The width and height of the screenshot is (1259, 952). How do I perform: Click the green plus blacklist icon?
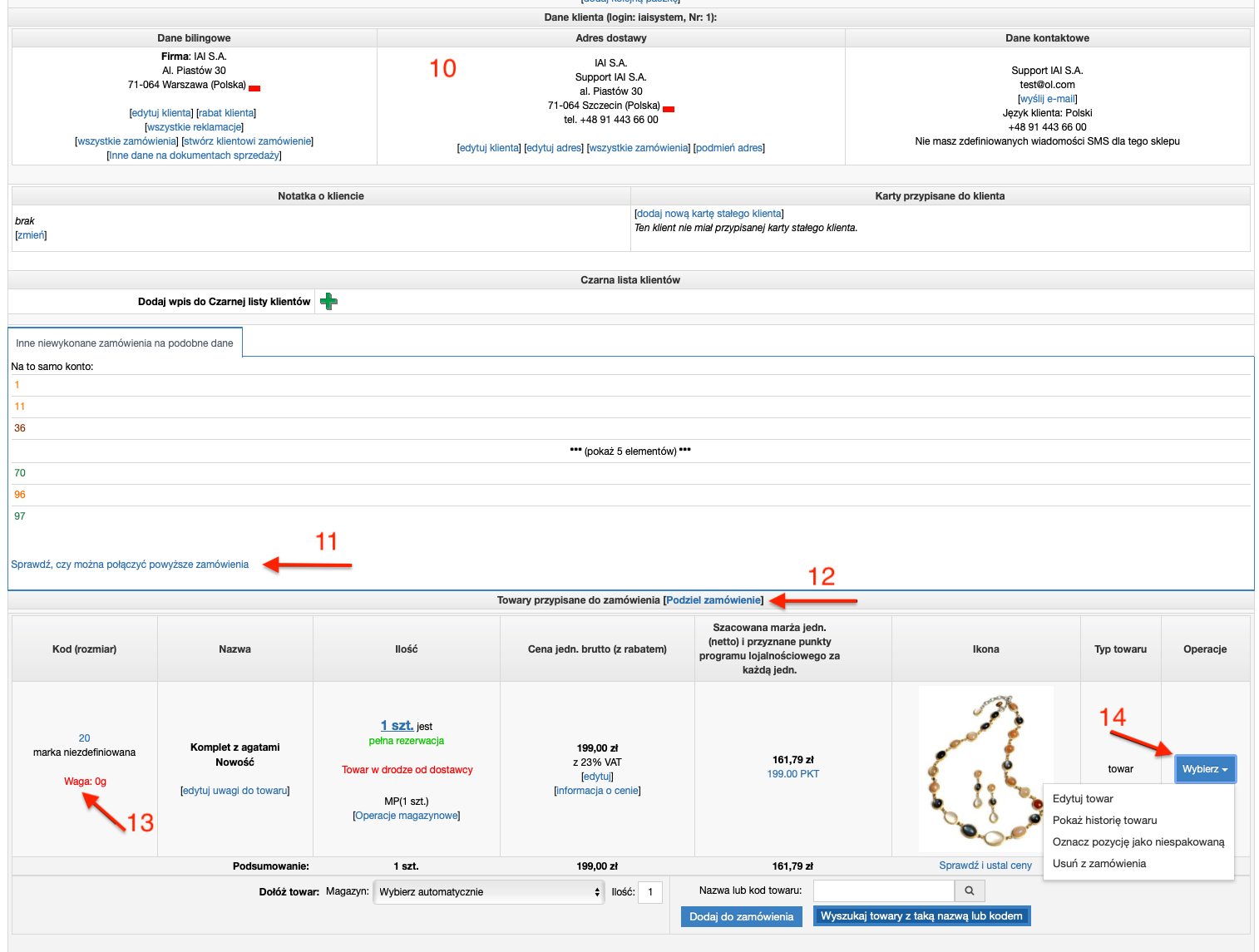pyautogui.click(x=328, y=301)
